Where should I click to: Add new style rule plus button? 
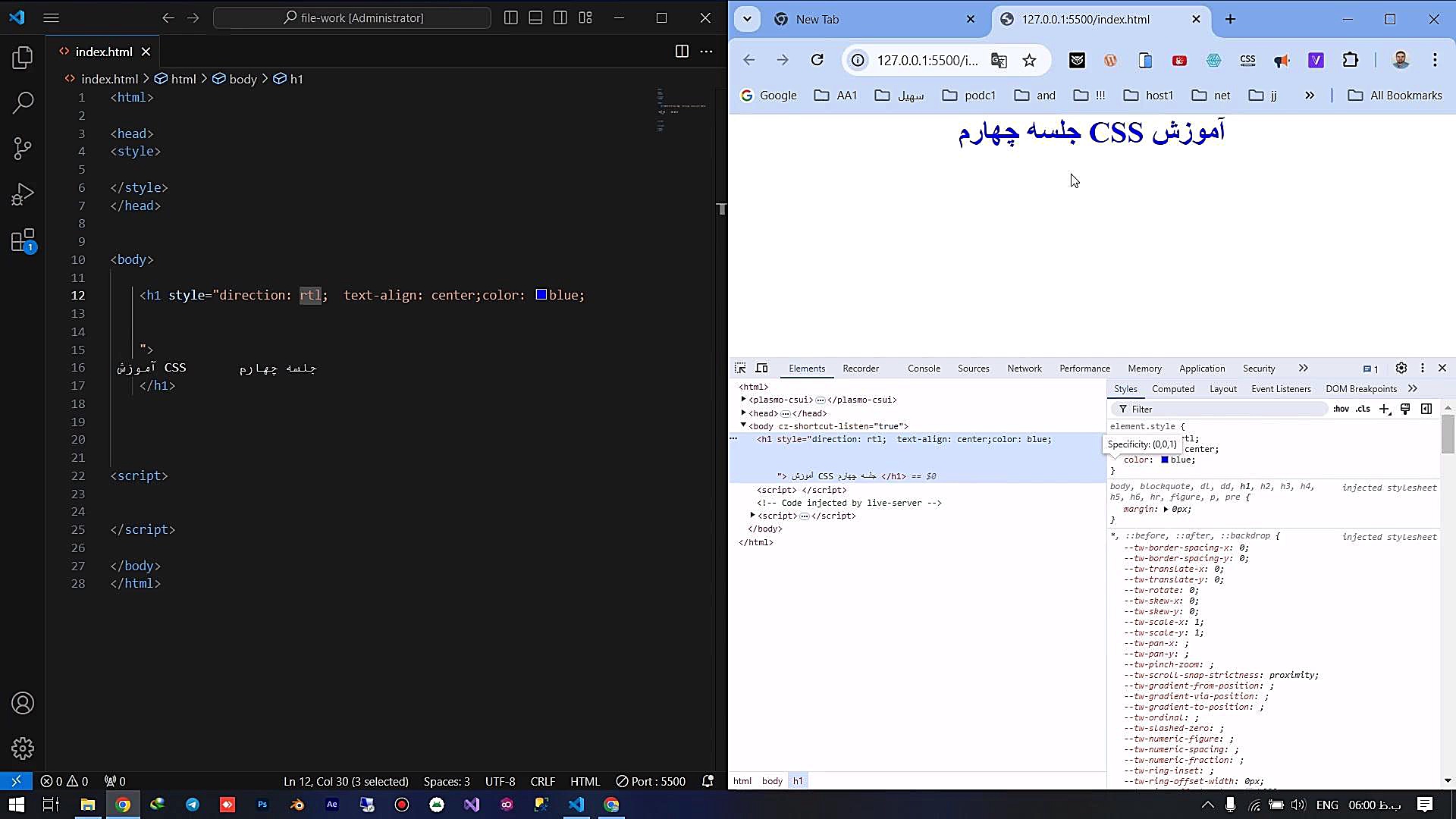pyautogui.click(x=1384, y=409)
